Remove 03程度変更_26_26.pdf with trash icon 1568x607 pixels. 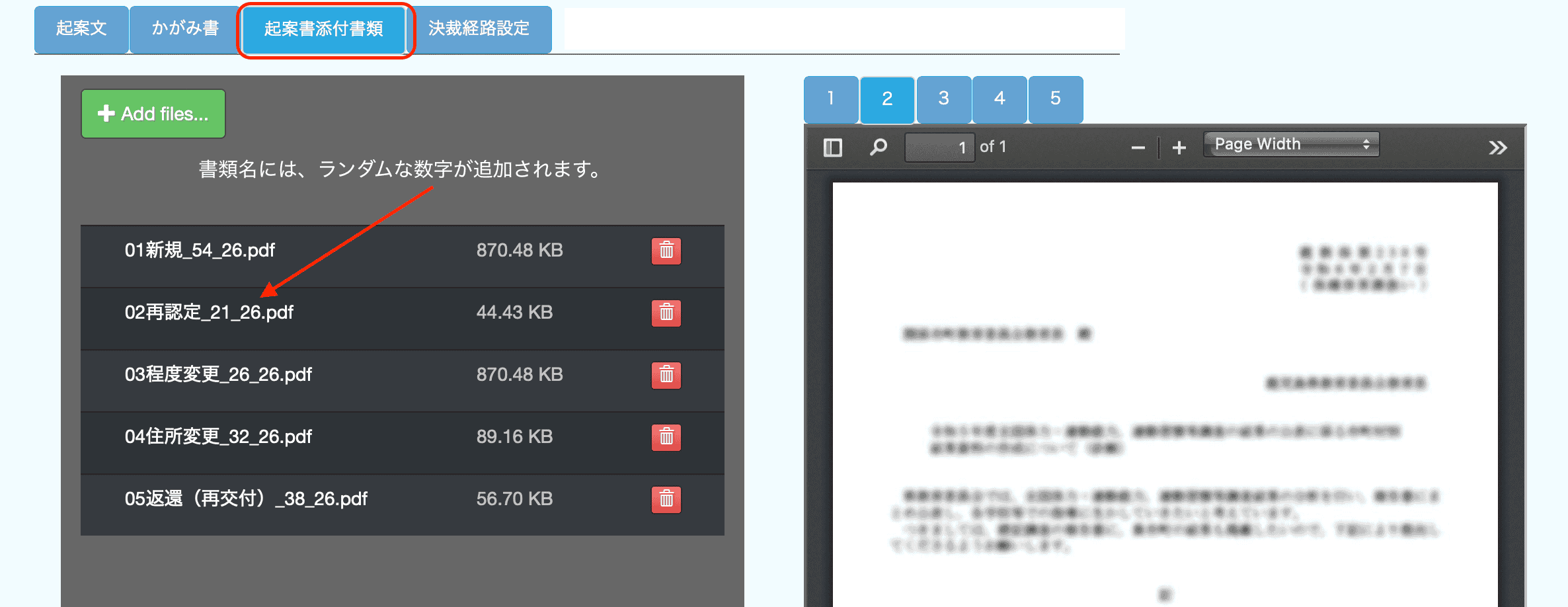click(666, 375)
